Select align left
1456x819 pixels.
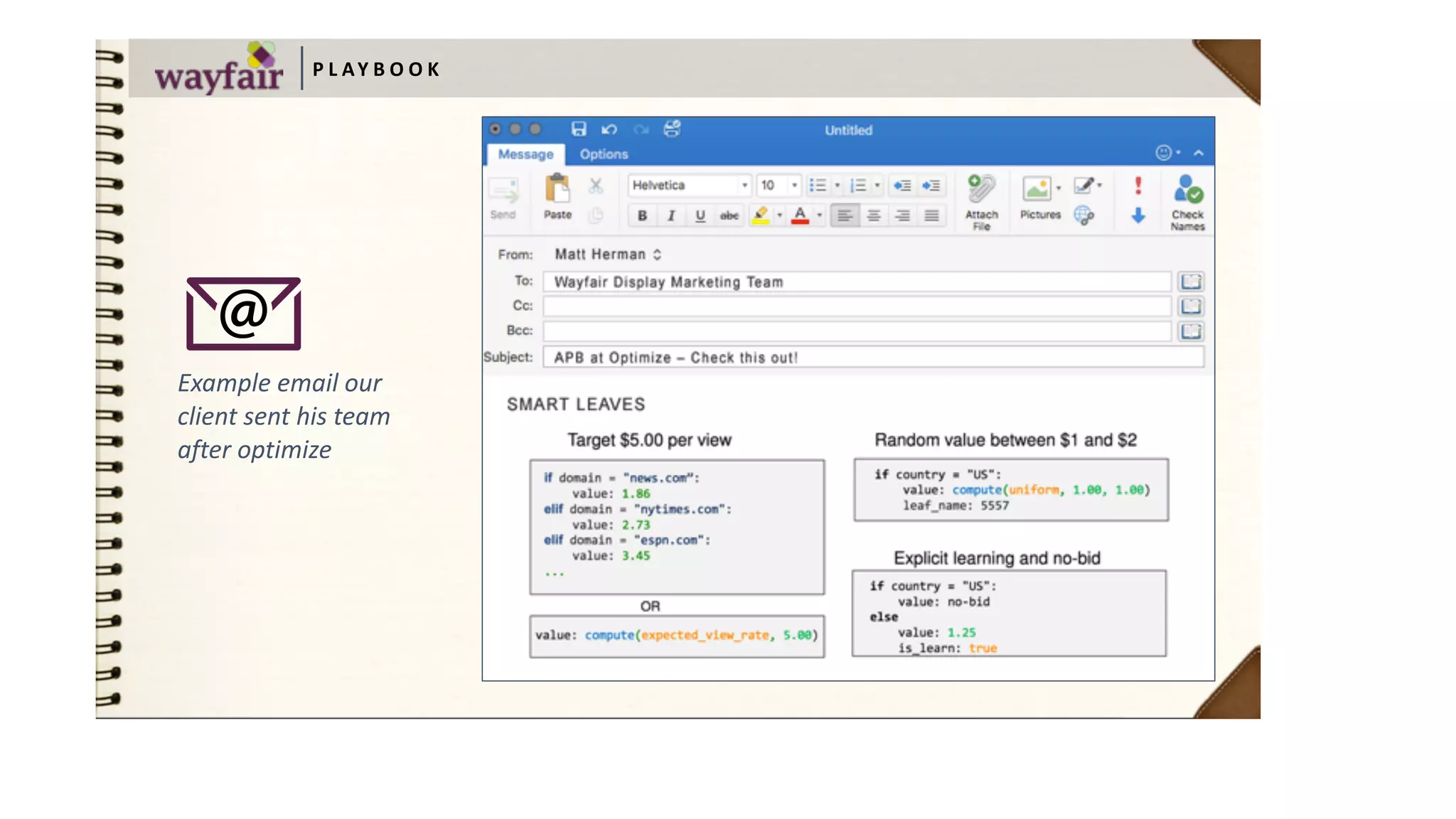click(845, 215)
